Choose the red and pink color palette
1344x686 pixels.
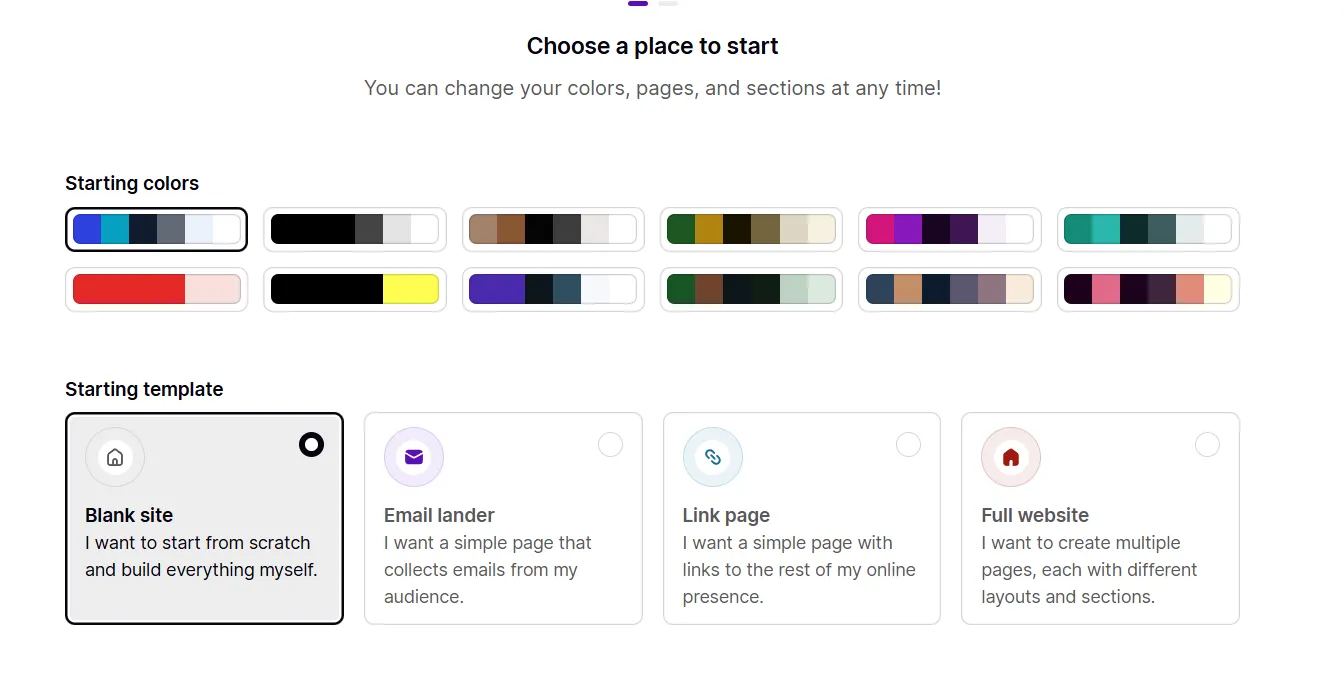pyautogui.click(x=156, y=290)
